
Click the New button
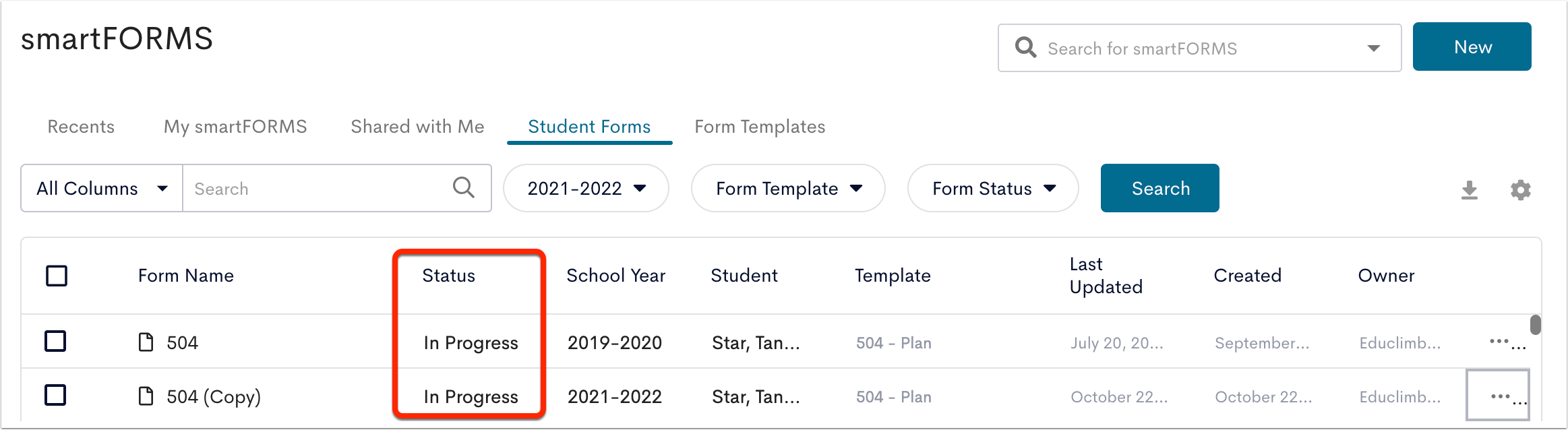point(1472,47)
